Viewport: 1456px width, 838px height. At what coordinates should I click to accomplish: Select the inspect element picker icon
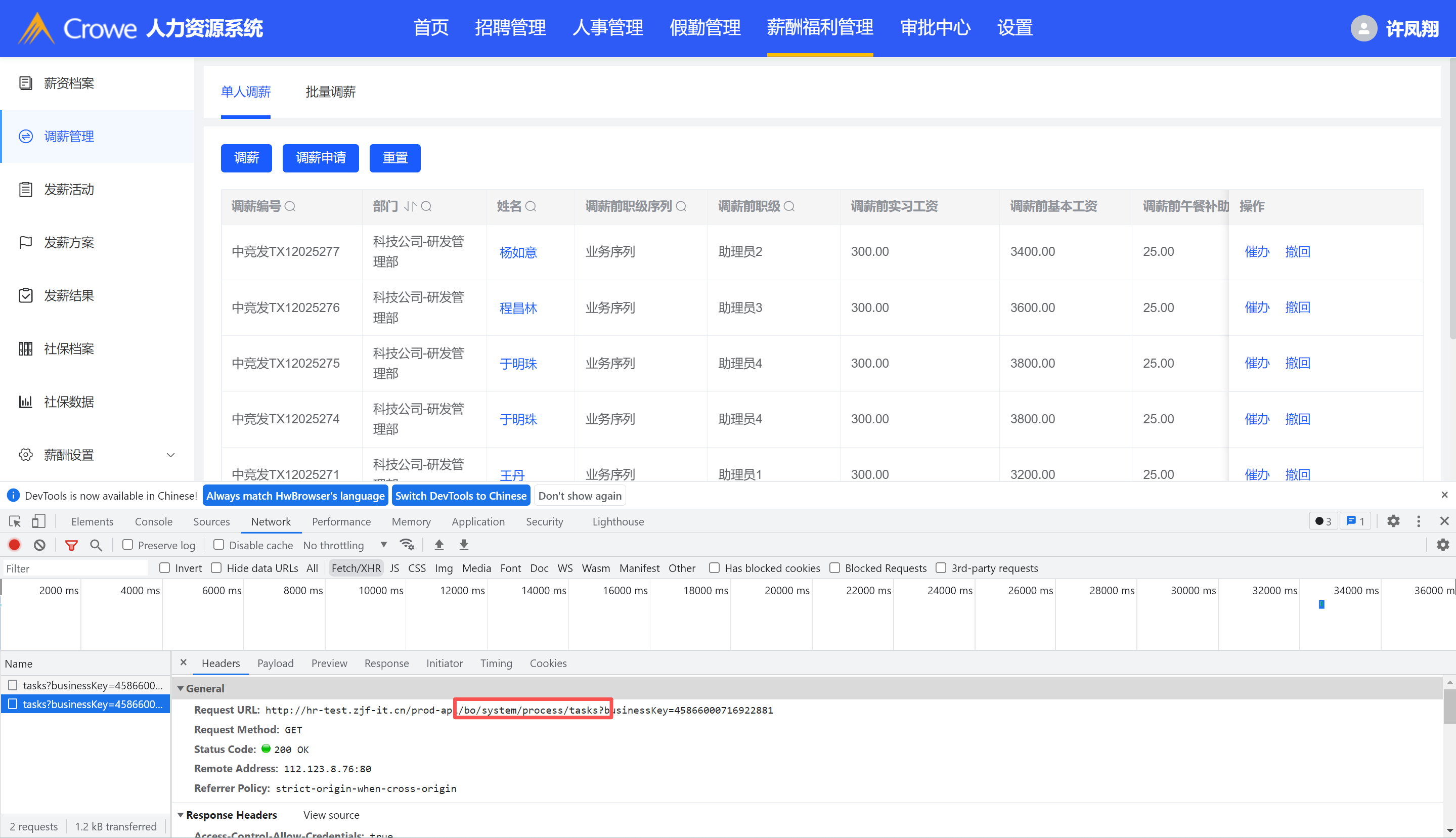[15, 521]
